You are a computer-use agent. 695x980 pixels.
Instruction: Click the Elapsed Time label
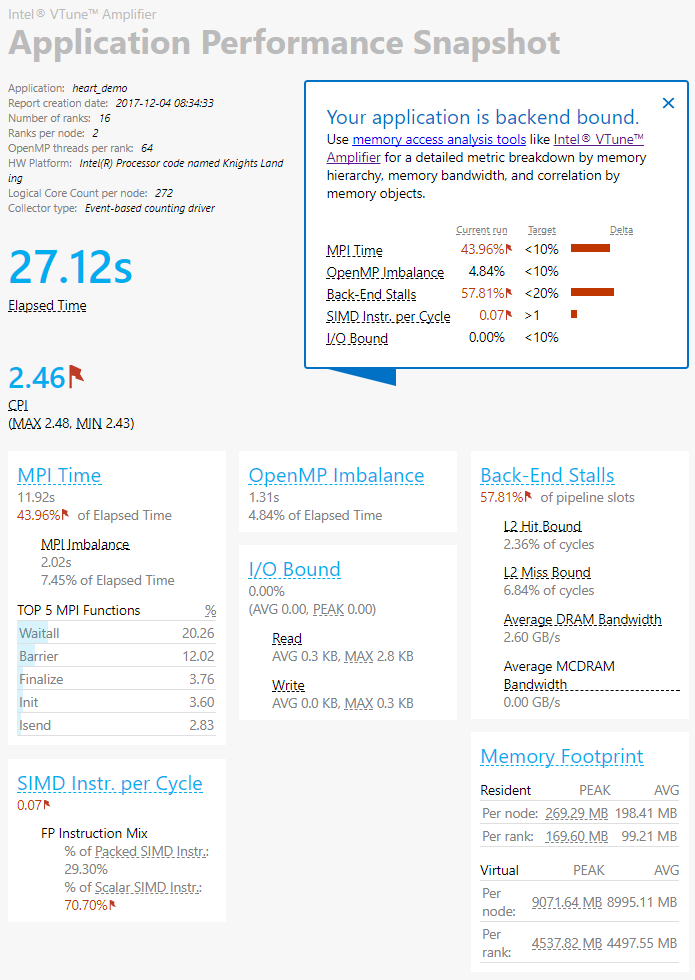47,306
